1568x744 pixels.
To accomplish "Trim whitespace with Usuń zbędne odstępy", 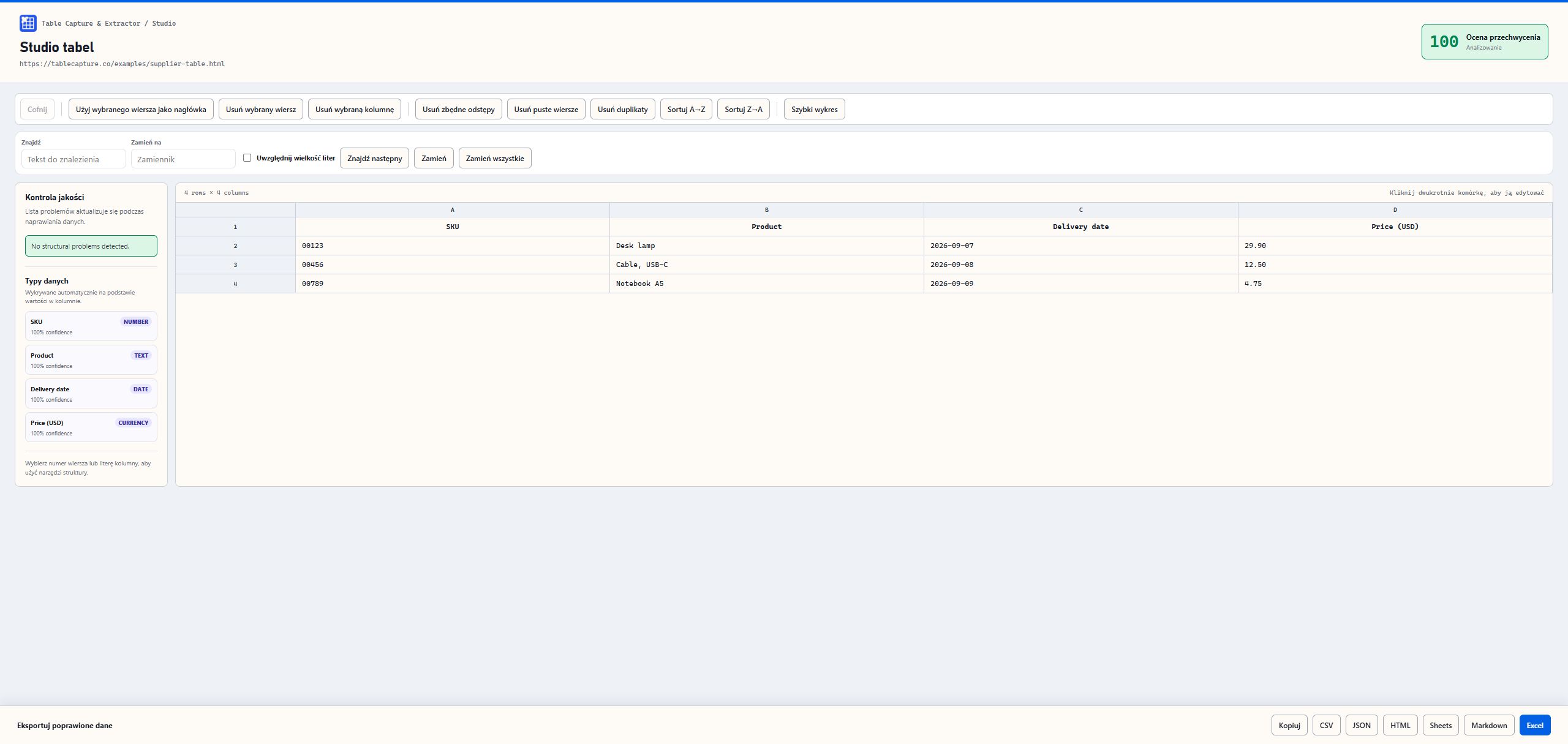I will click(459, 110).
